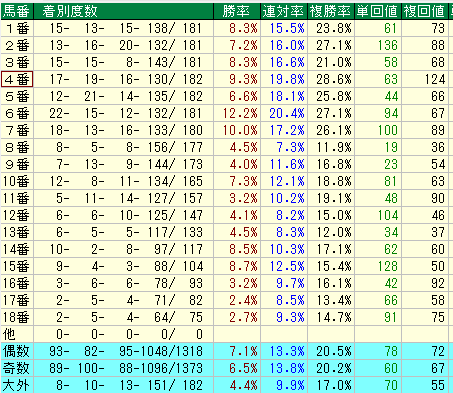Viewport: 453px width, 393px height.
Task: Click the 12番 row label
Action: click(x=17, y=216)
